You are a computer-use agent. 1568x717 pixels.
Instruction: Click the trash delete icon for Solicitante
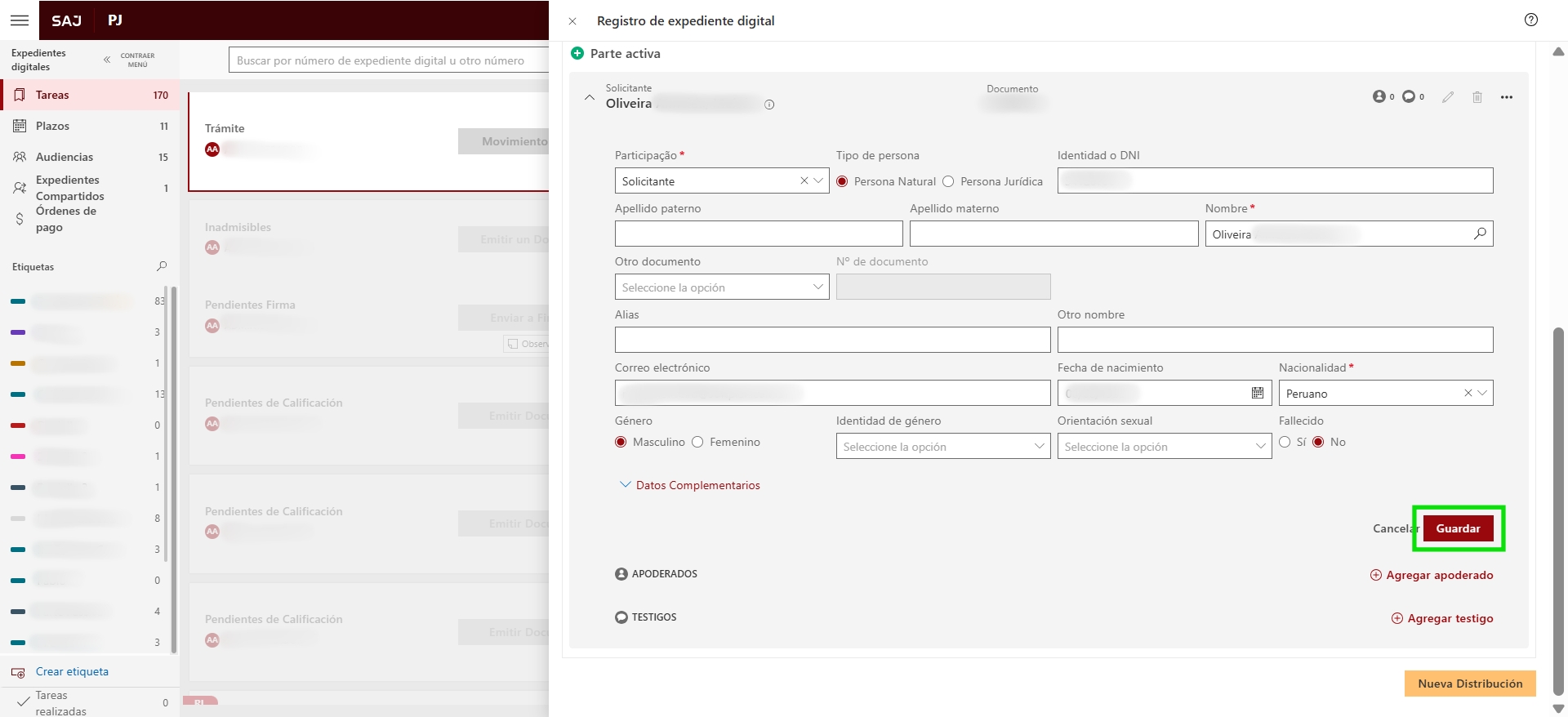pos(1477,97)
